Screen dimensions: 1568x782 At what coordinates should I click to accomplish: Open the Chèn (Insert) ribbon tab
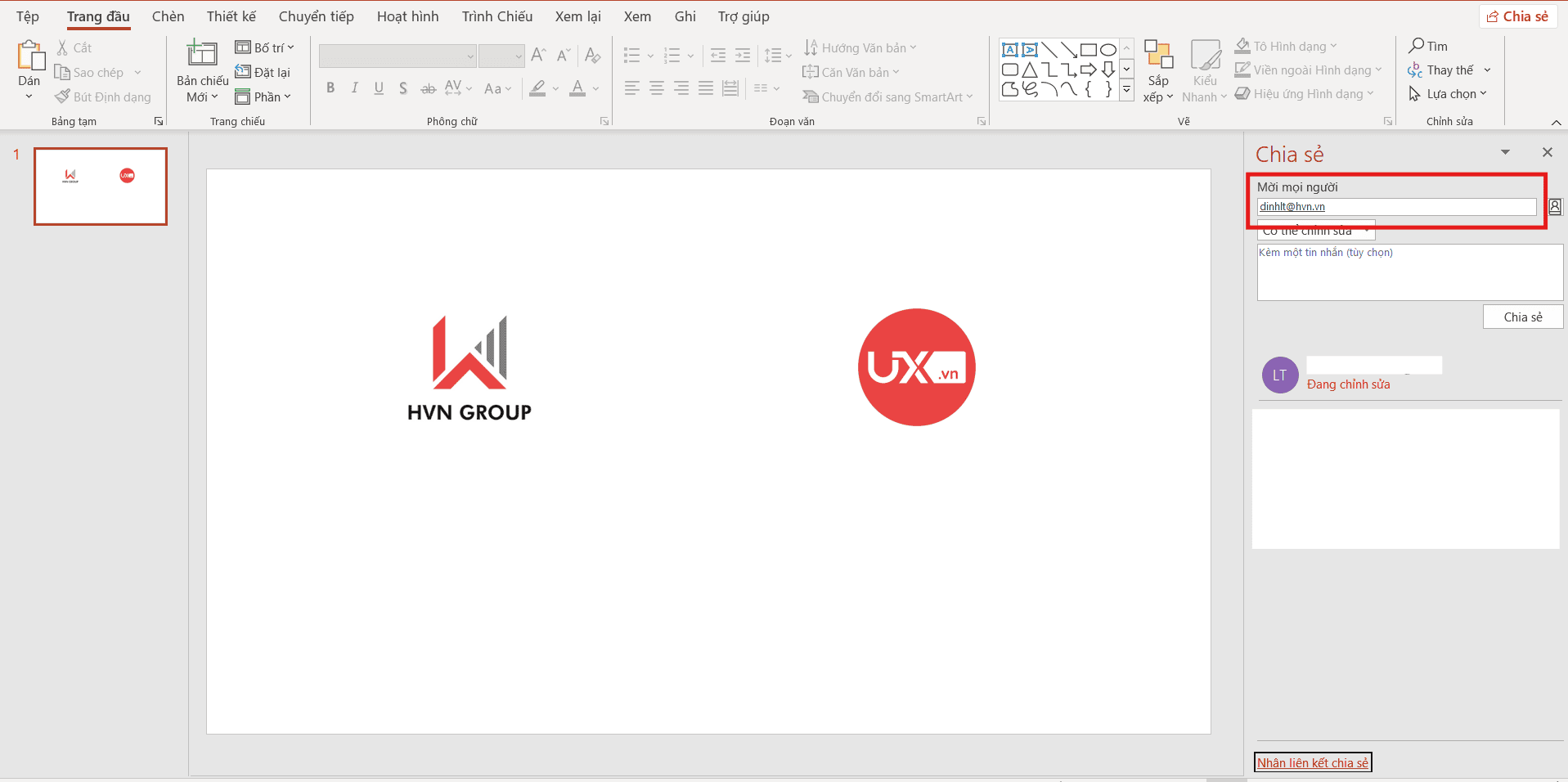pyautogui.click(x=168, y=16)
